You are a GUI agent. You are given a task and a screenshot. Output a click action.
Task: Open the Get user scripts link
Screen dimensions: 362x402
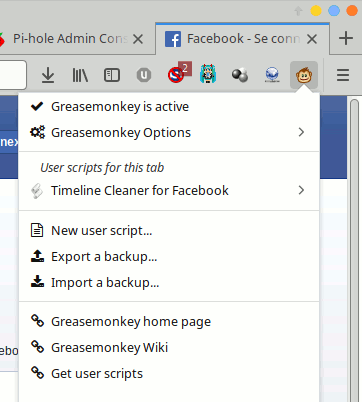click(169, 373)
